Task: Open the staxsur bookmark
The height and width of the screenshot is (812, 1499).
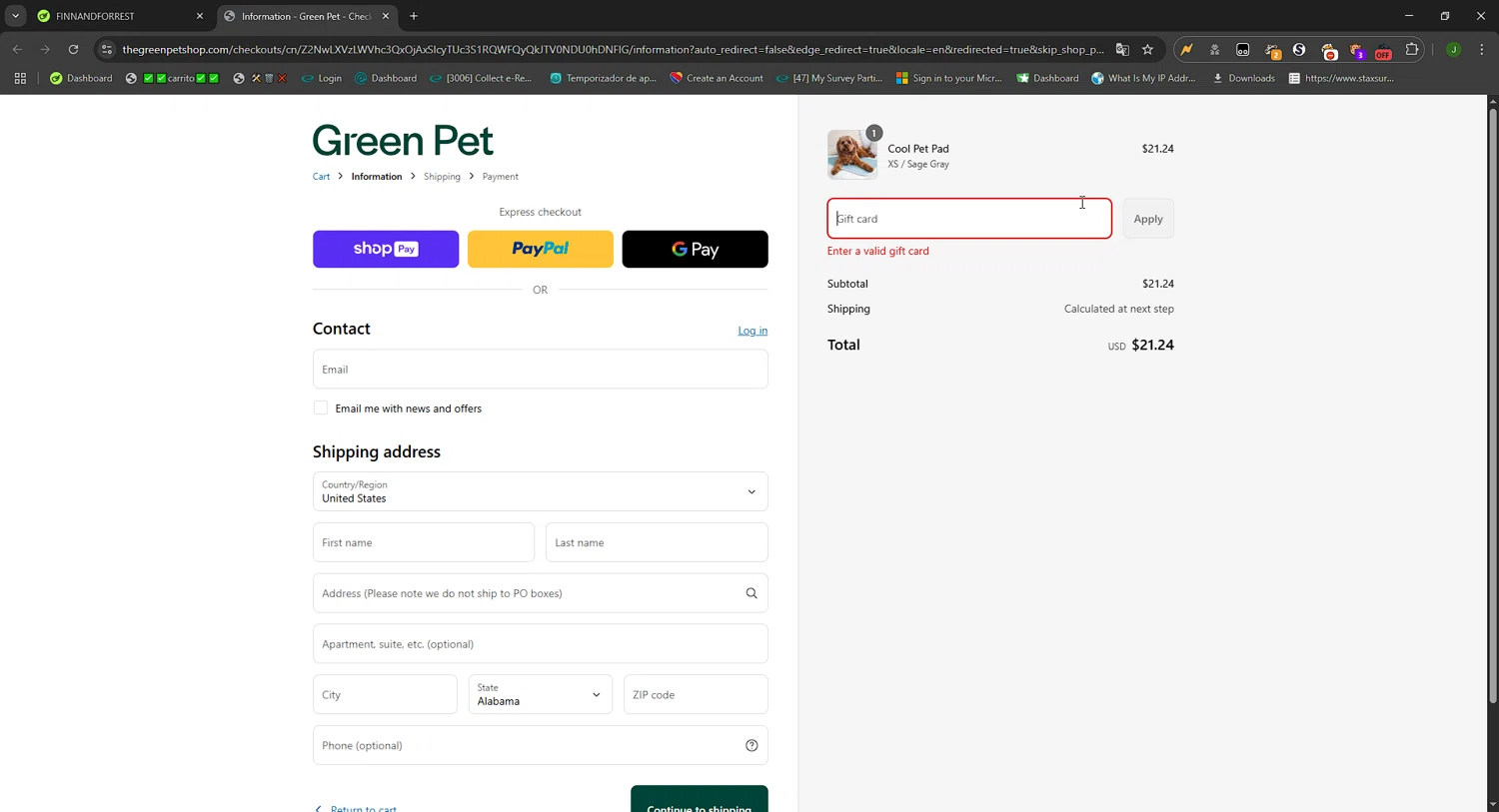Action: point(1341,78)
